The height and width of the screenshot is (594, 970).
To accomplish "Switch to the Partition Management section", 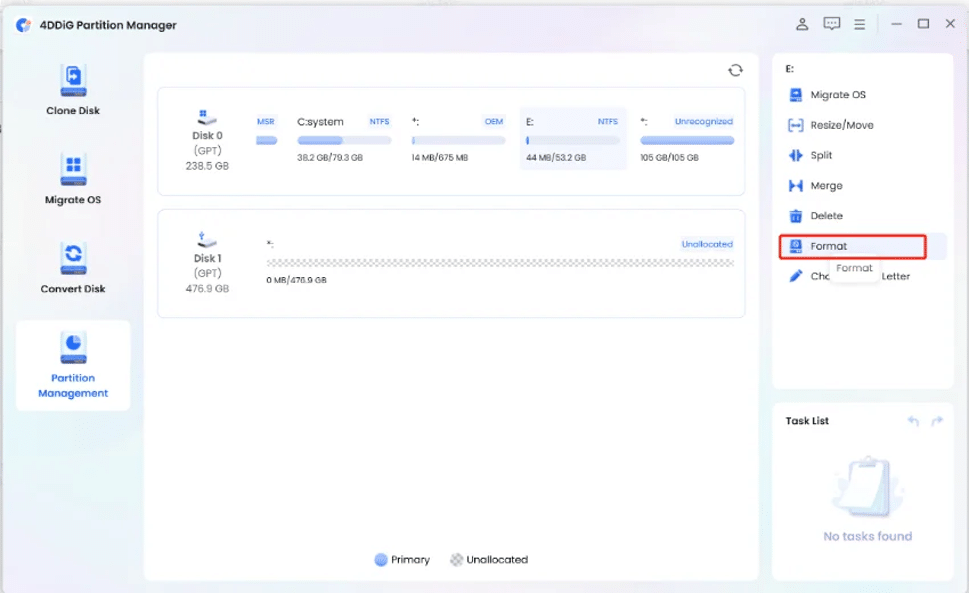I will point(73,365).
